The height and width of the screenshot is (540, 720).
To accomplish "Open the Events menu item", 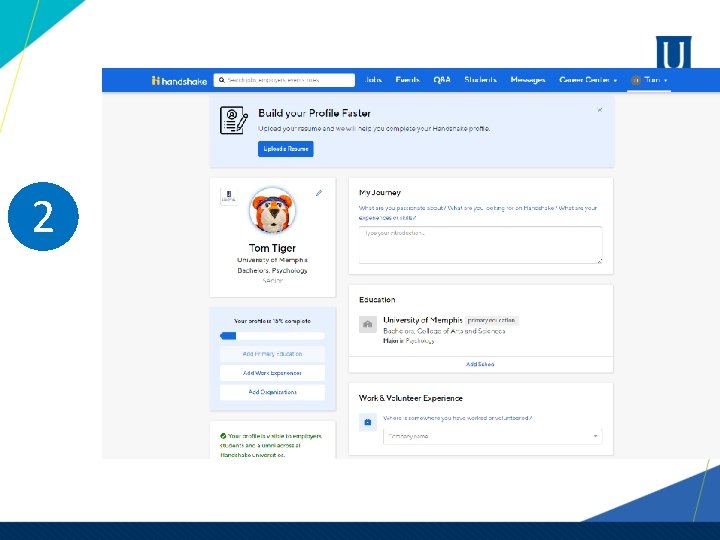I will [407, 80].
